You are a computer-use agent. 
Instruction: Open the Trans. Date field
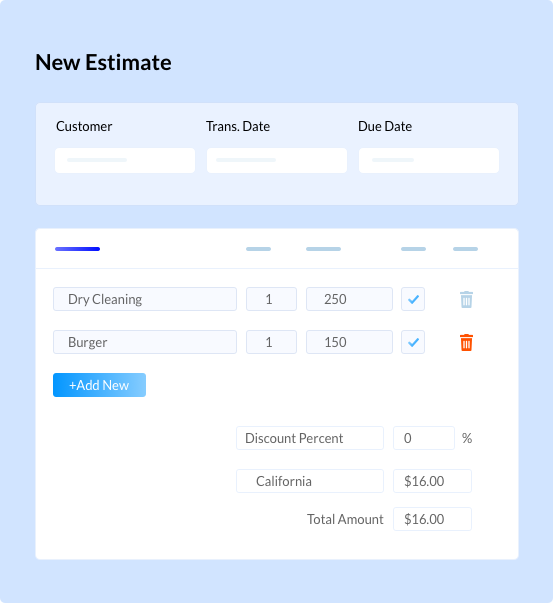tap(277, 160)
